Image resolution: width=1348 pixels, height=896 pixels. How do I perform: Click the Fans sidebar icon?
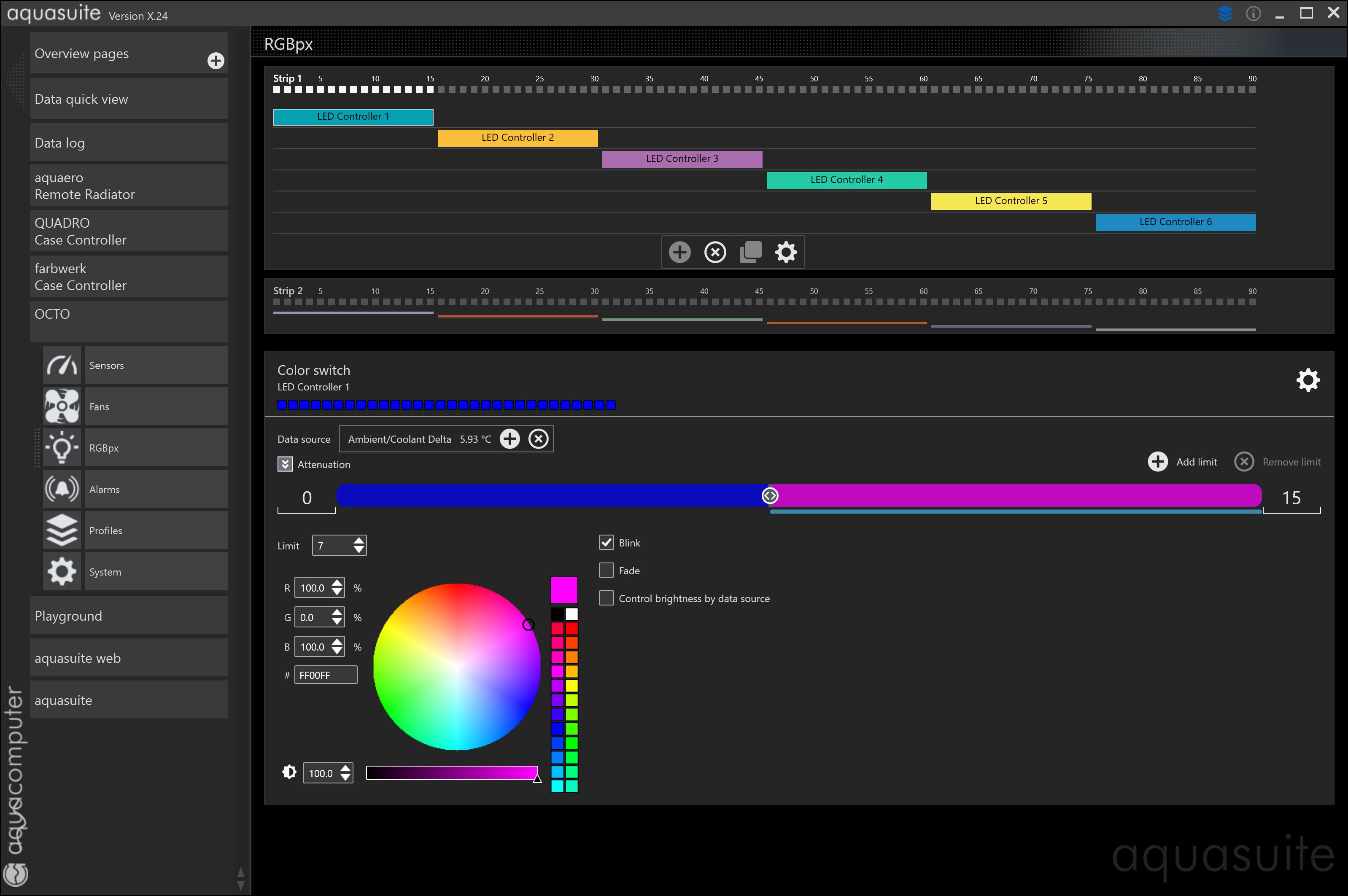(x=62, y=406)
